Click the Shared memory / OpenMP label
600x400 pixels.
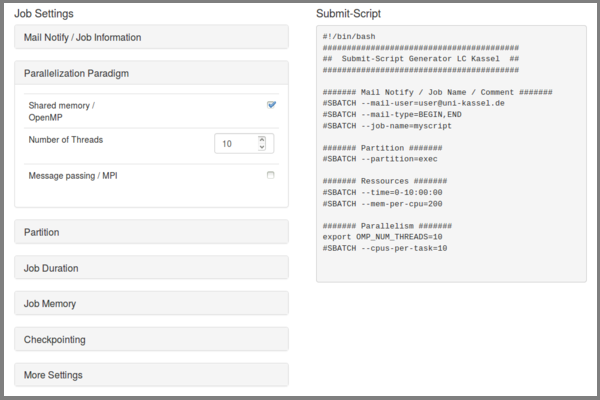[x=62, y=110]
